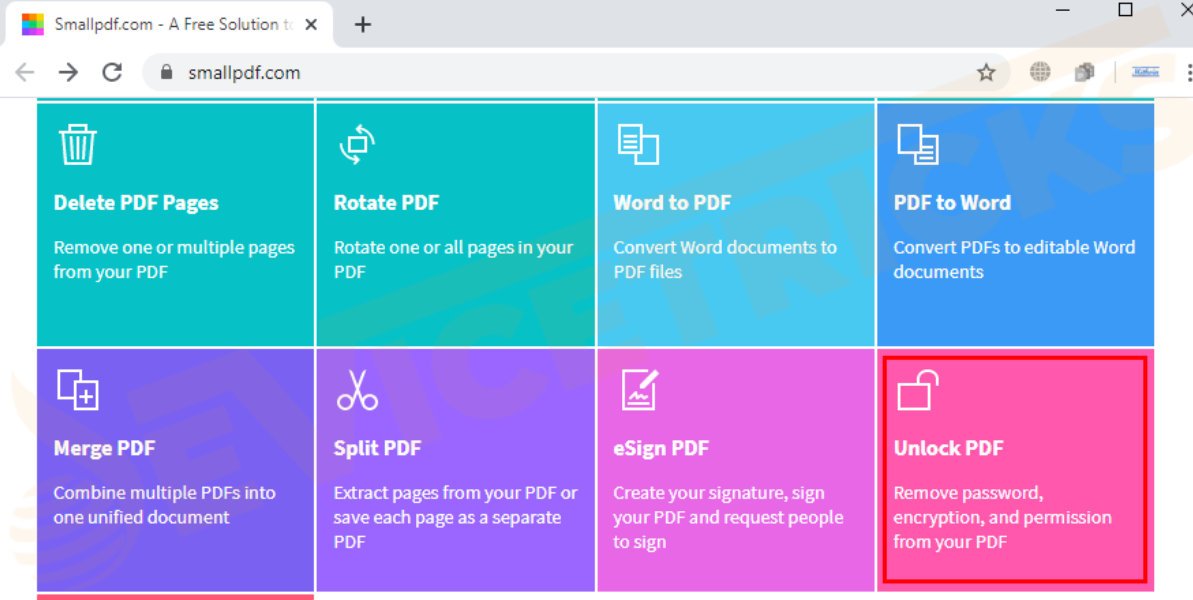Open the Split PDF tool heading
This screenshot has height=600, width=1193.
tap(377, 449)
